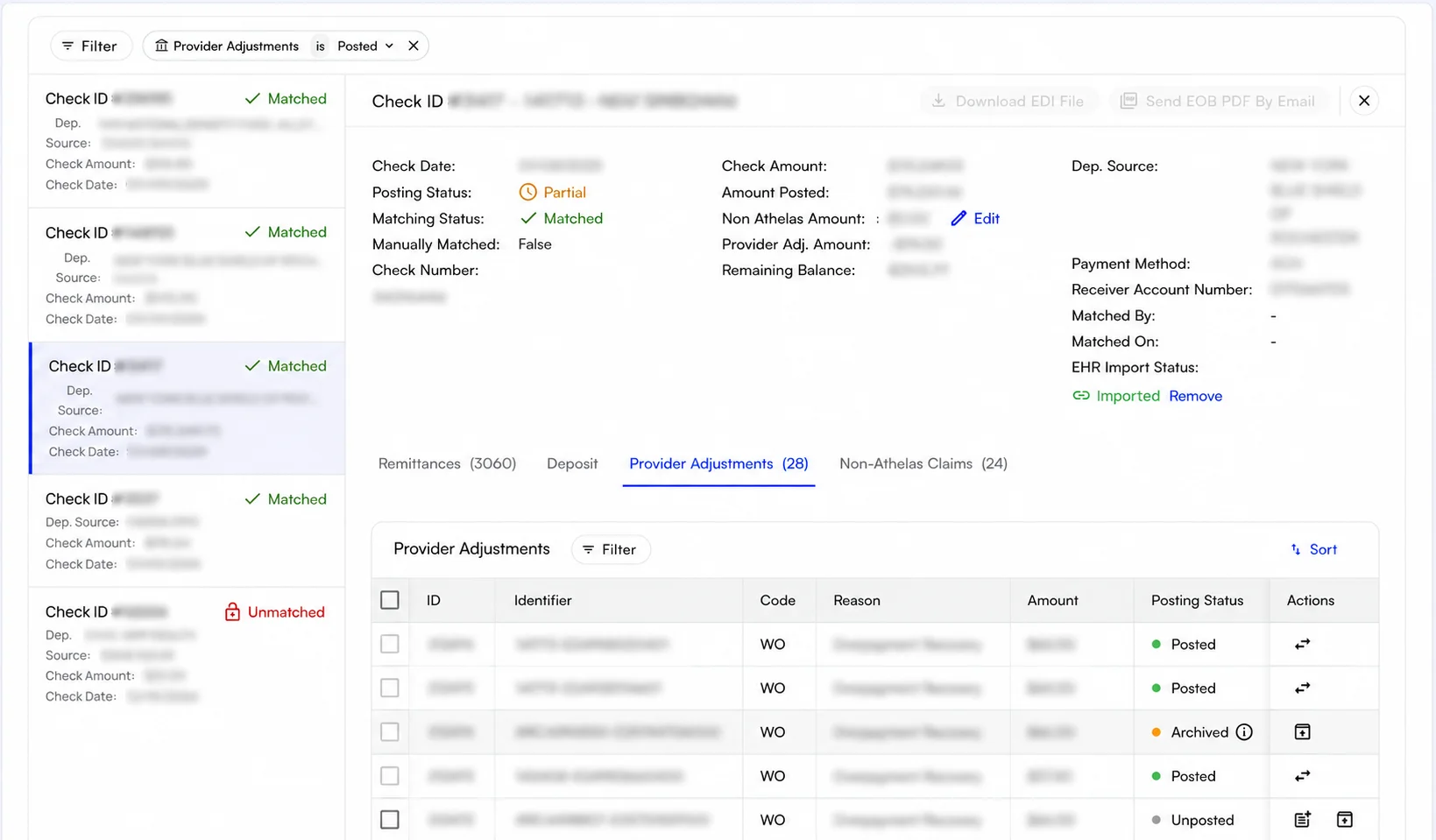
Task: Click the Reason column header
Action: click(x=856, y=600)
